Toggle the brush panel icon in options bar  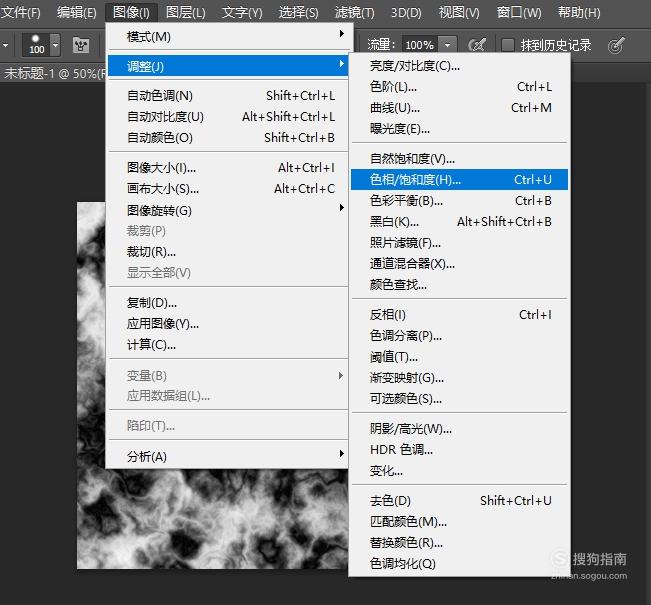[x=81, y=45]
